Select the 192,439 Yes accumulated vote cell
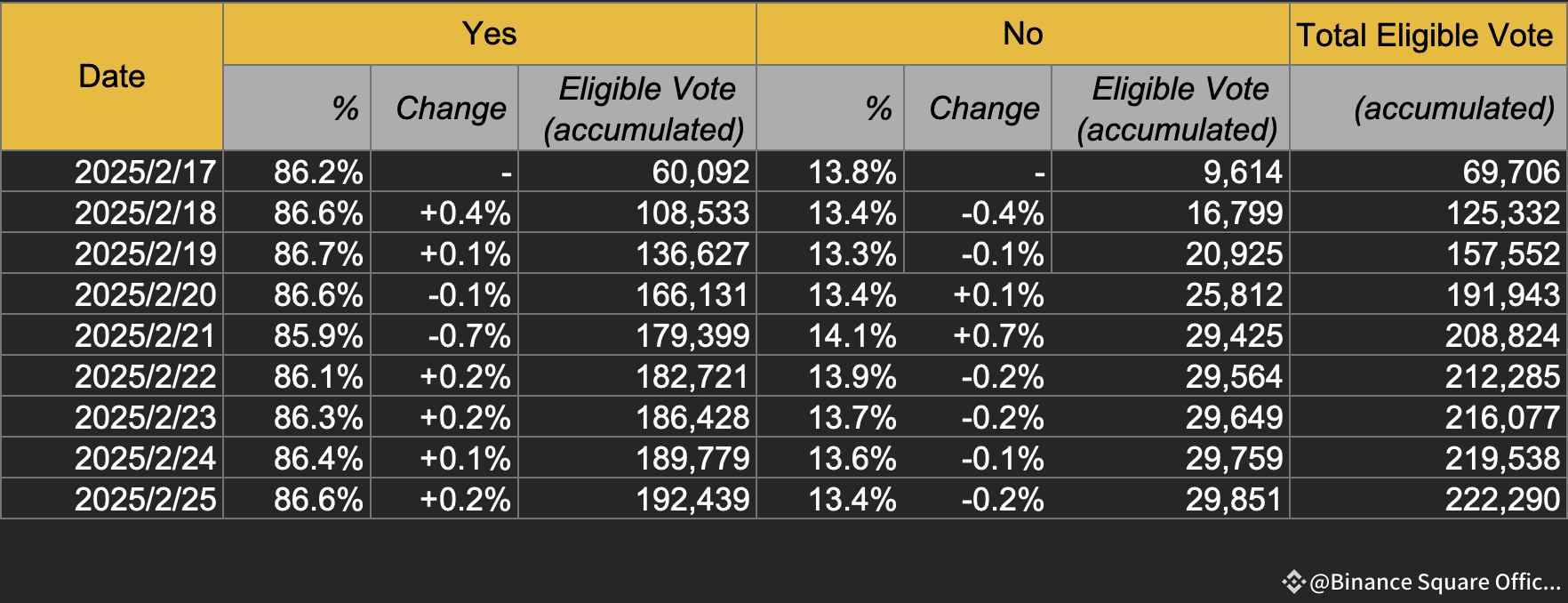The width and height of the screenshot is (1568, 603). 692,499
